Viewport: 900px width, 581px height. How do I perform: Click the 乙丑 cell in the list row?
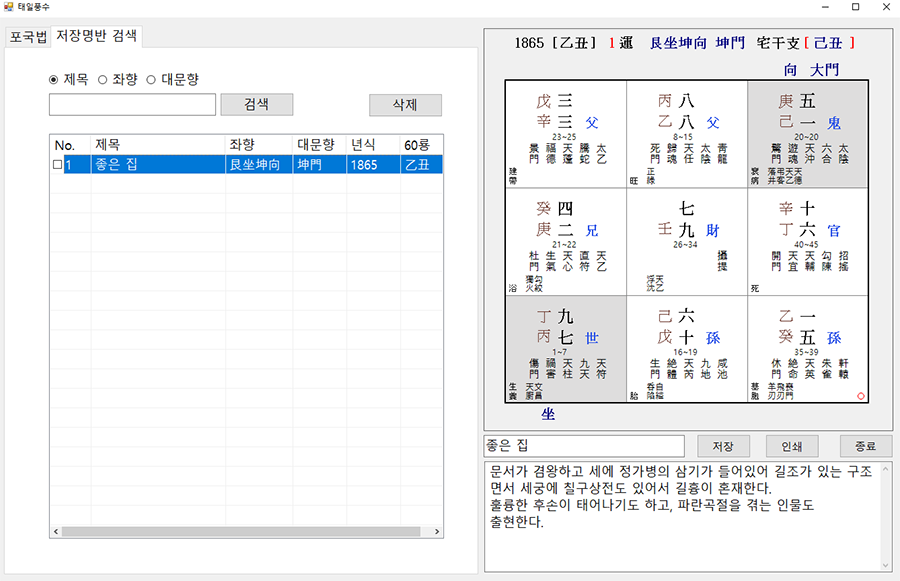(421, 165)
